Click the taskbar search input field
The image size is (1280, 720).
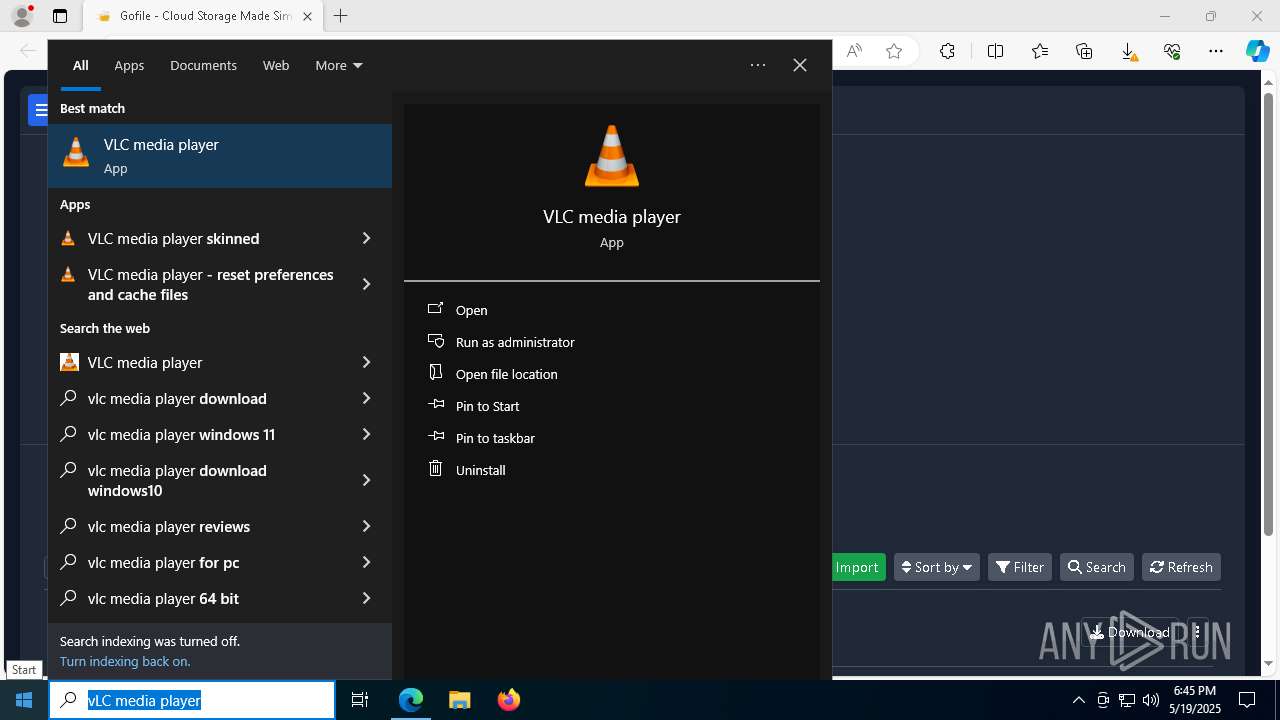coord(192,700)
